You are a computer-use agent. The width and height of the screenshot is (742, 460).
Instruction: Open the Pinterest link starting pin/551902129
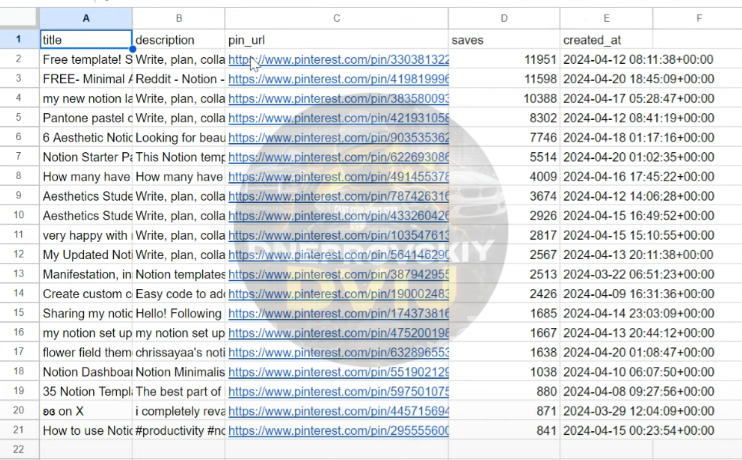(x=338, y=372)
